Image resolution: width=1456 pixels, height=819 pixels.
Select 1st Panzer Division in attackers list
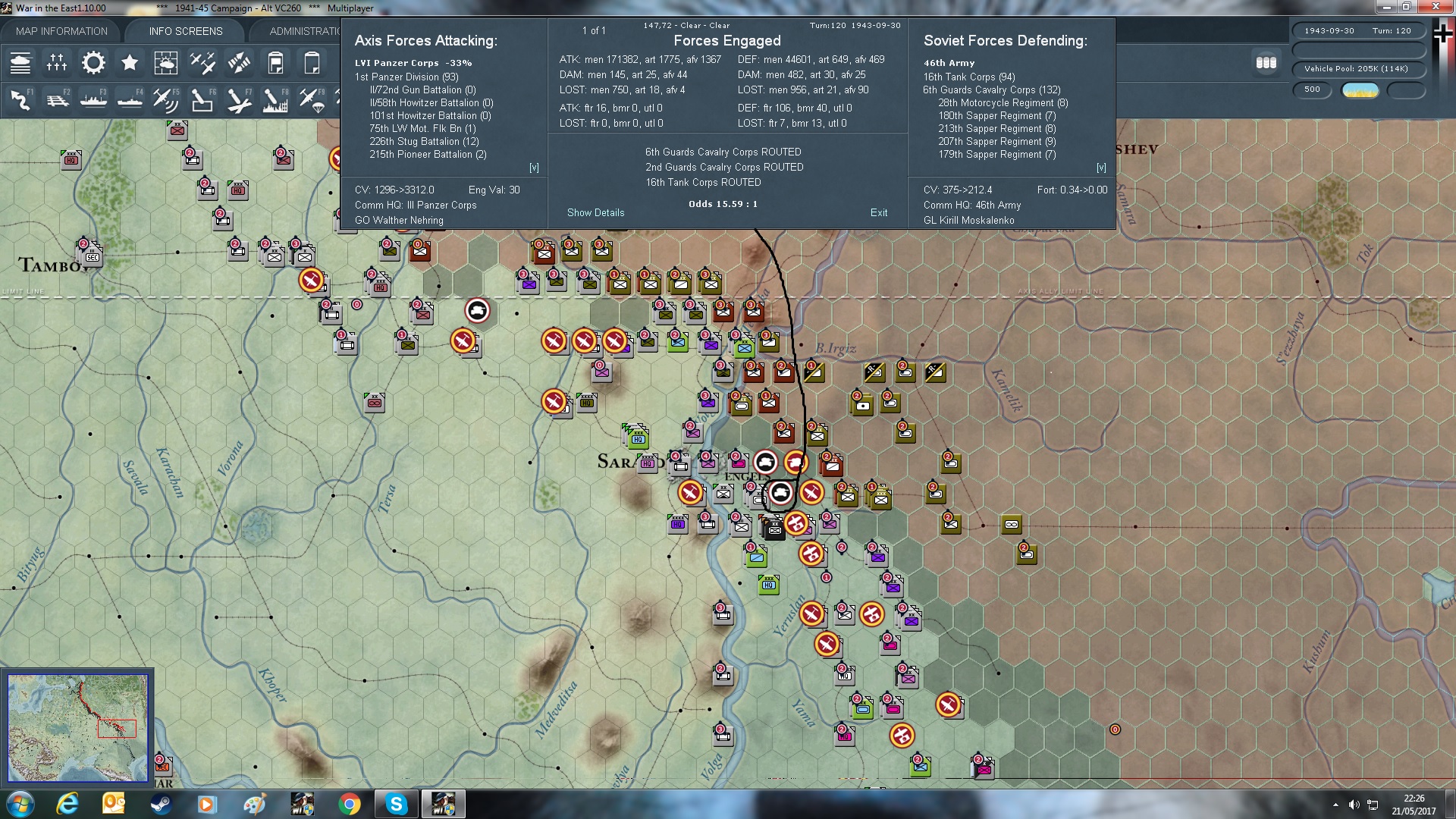[406, 77]
